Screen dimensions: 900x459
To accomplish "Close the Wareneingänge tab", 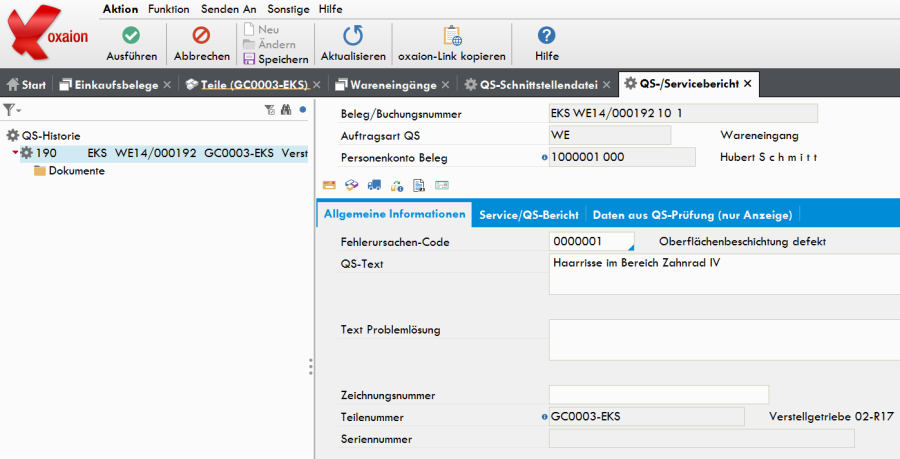I will tap(445, 85).
